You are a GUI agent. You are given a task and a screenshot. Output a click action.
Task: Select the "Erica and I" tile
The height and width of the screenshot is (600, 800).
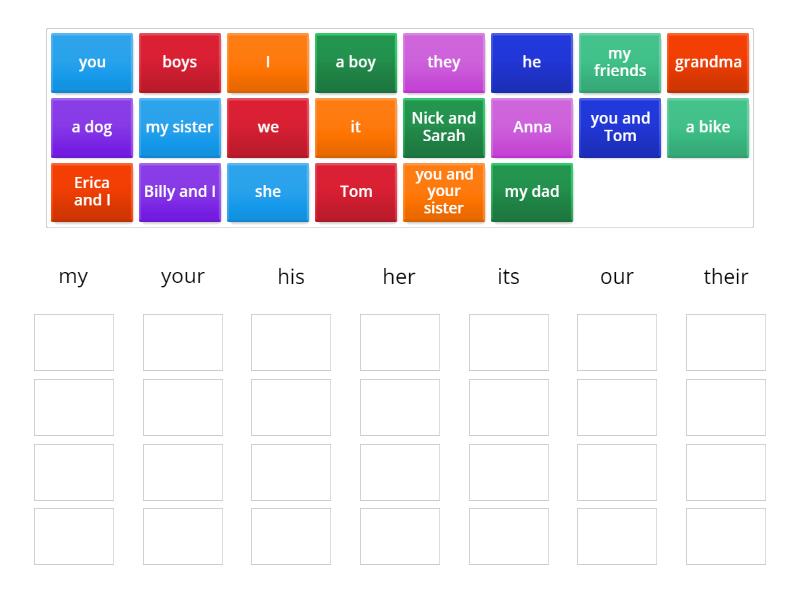91,191
